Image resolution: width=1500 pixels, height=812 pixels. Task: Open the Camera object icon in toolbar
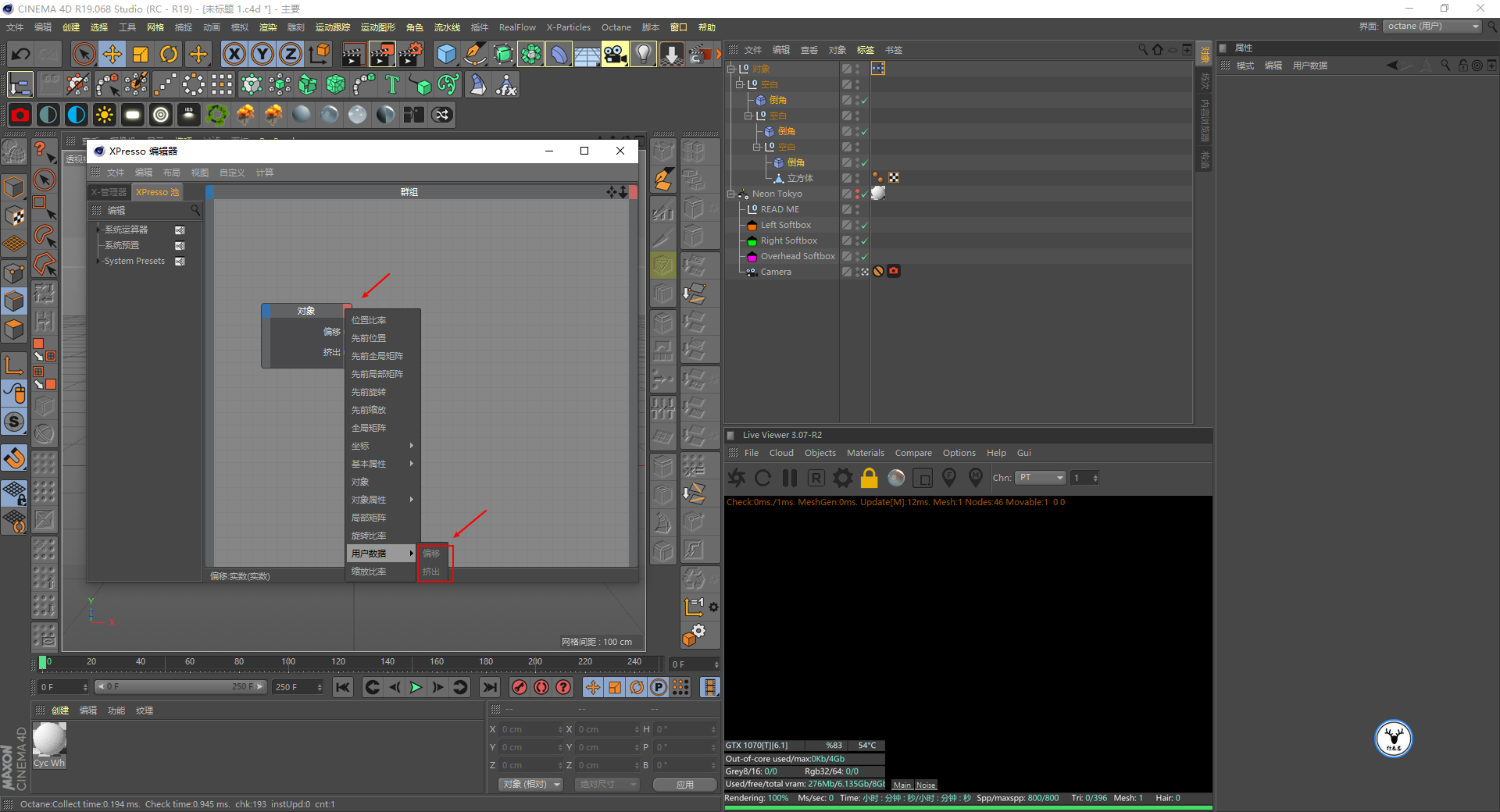click(616, 54)
